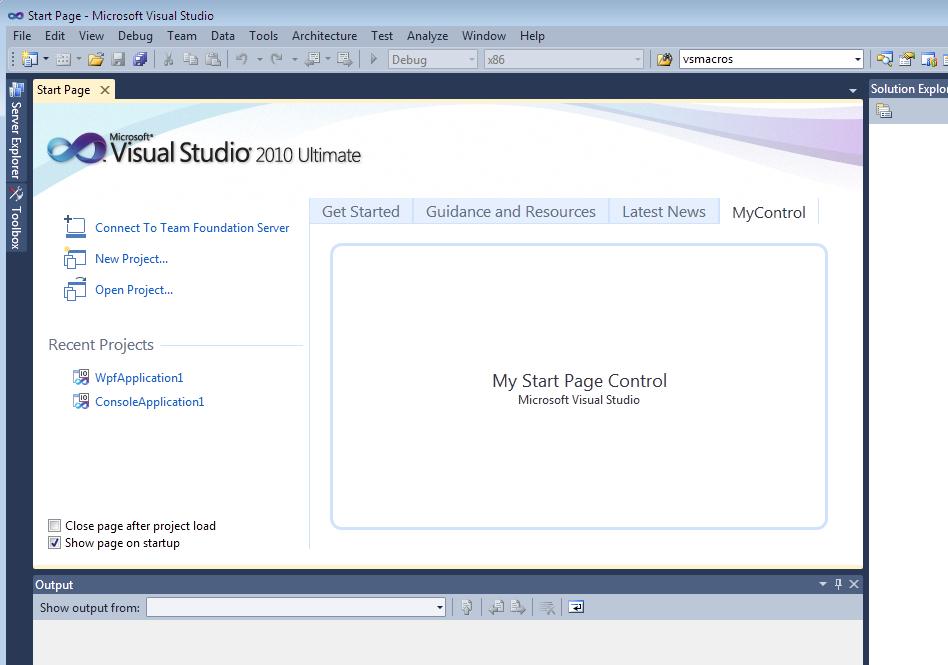Switch to the Guidance and Resources tab

[510, 212]
